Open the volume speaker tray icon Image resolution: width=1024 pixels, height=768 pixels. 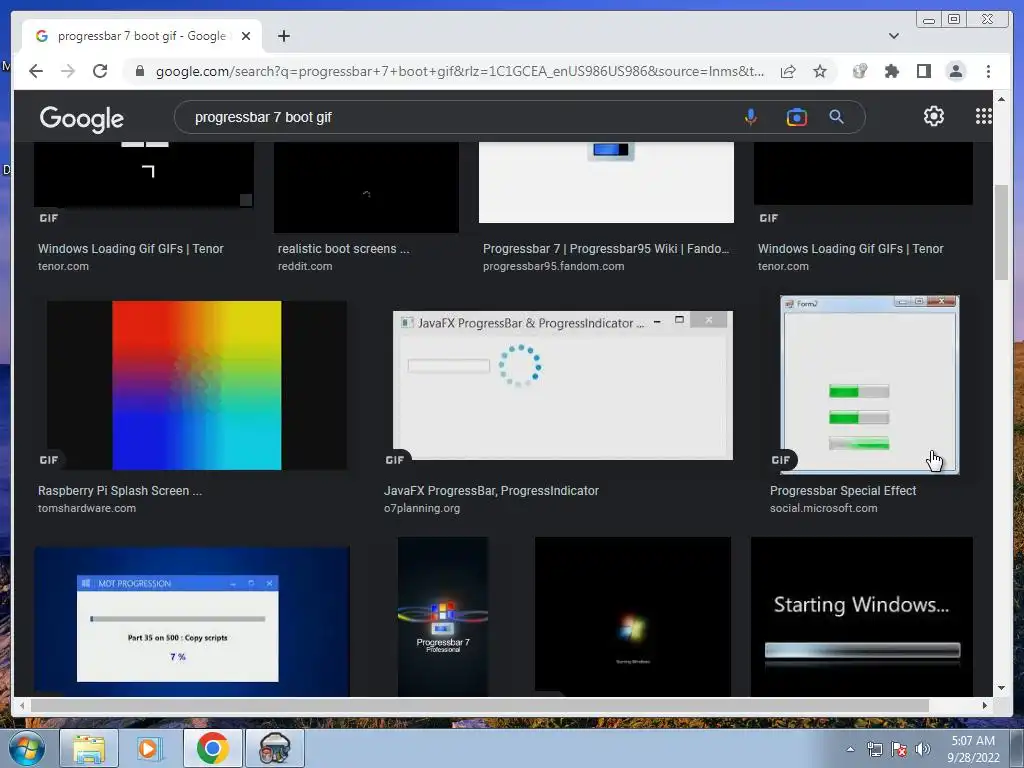(x=923, y=749)
